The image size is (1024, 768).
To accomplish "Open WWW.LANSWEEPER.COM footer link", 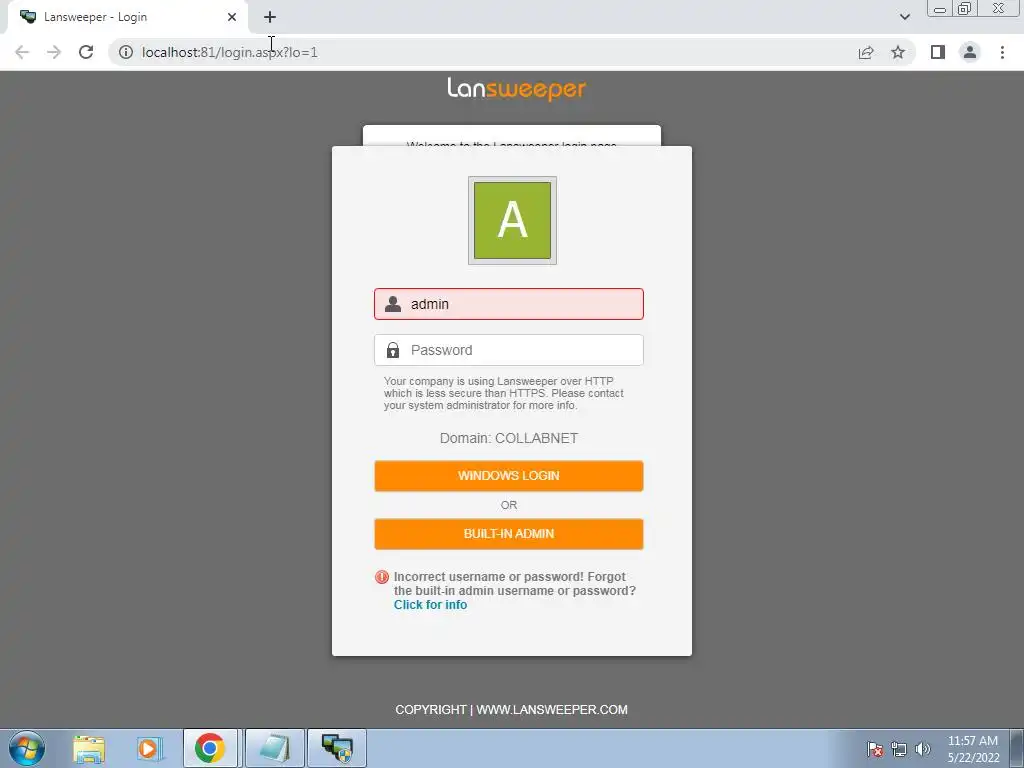I will pyautogui.click(x=552, y=710).
